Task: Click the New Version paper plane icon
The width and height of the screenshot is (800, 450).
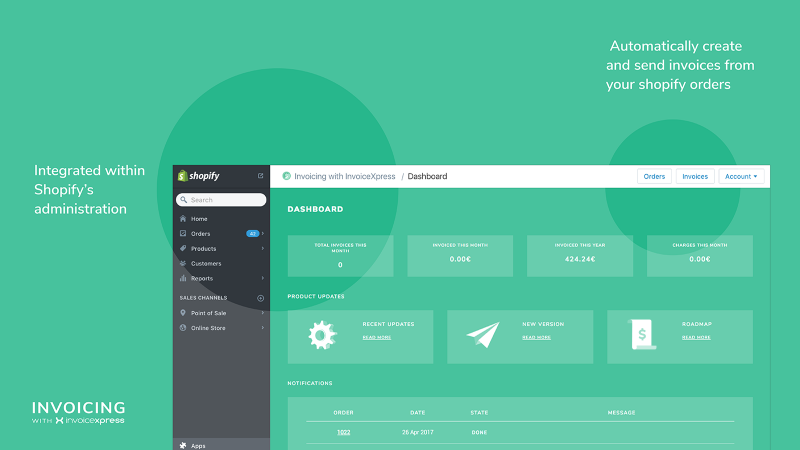Action: pos(483,335)
